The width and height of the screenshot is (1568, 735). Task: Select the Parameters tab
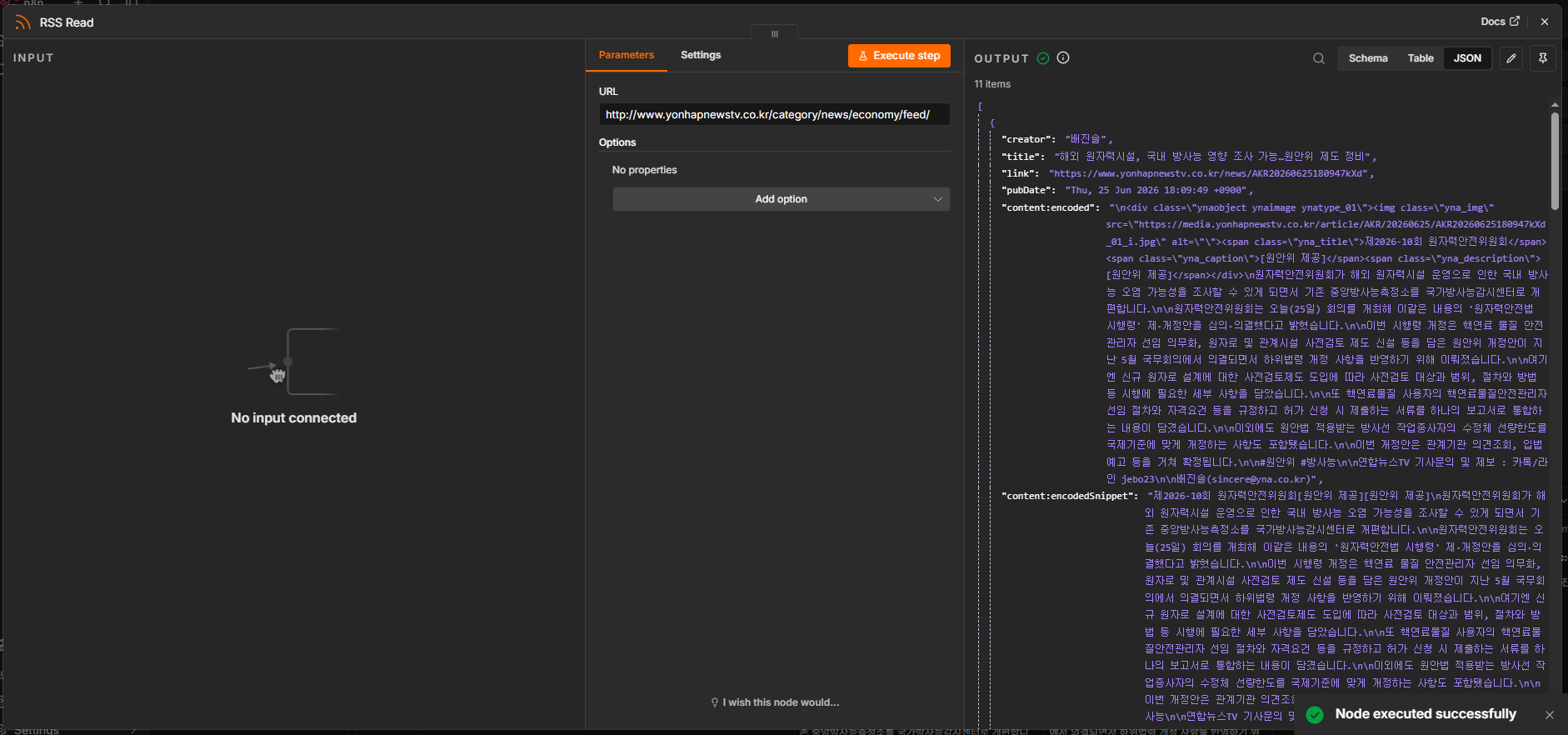(627, 55)
